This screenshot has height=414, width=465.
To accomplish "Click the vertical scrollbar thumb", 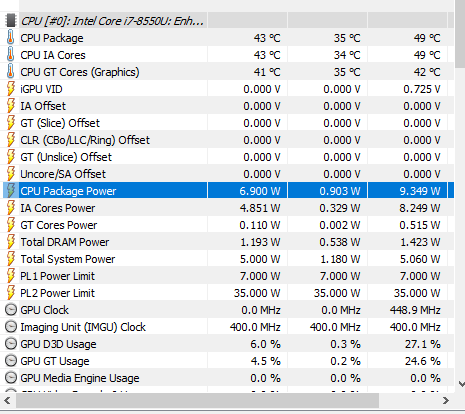I will pyautogui.click(x=461, y=34).
